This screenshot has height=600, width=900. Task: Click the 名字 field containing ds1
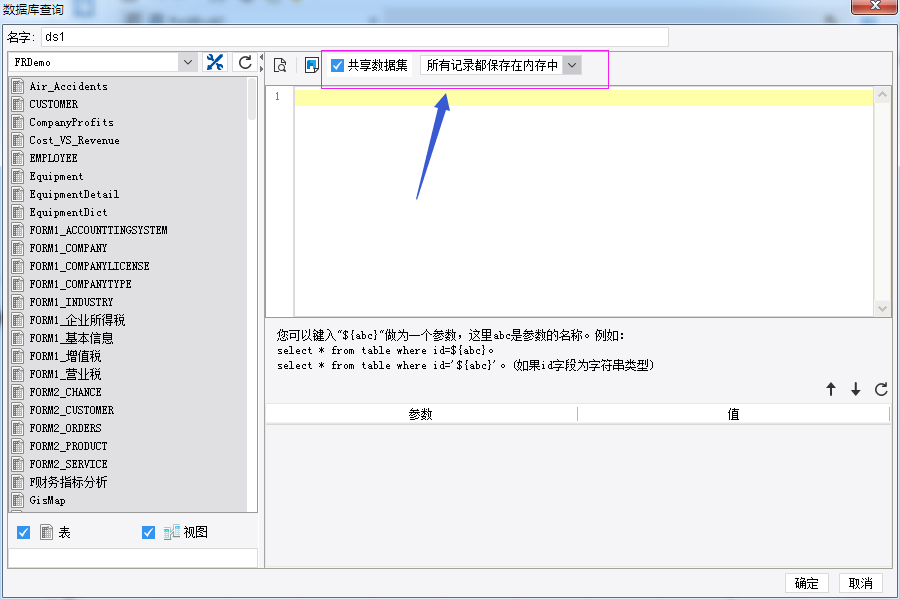pyautogui.click(x=355, y=37)
